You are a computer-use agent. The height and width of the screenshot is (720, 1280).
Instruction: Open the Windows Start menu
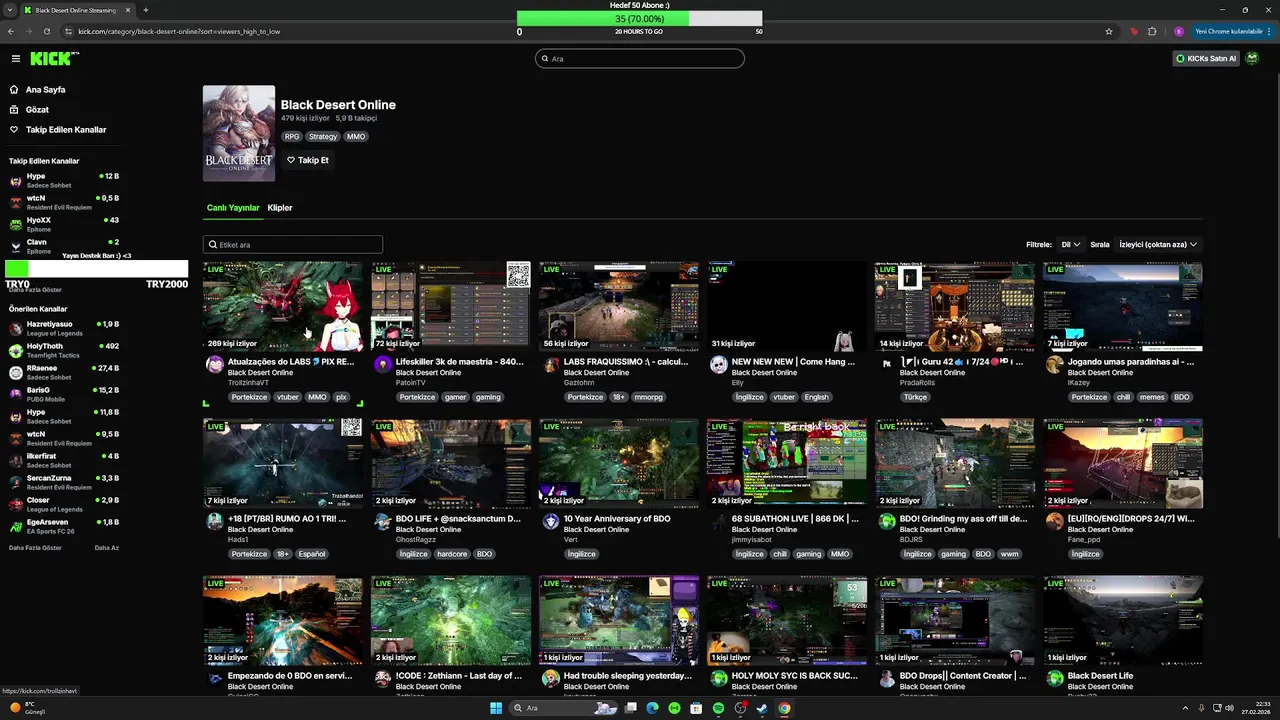click(x=496, y=708)
